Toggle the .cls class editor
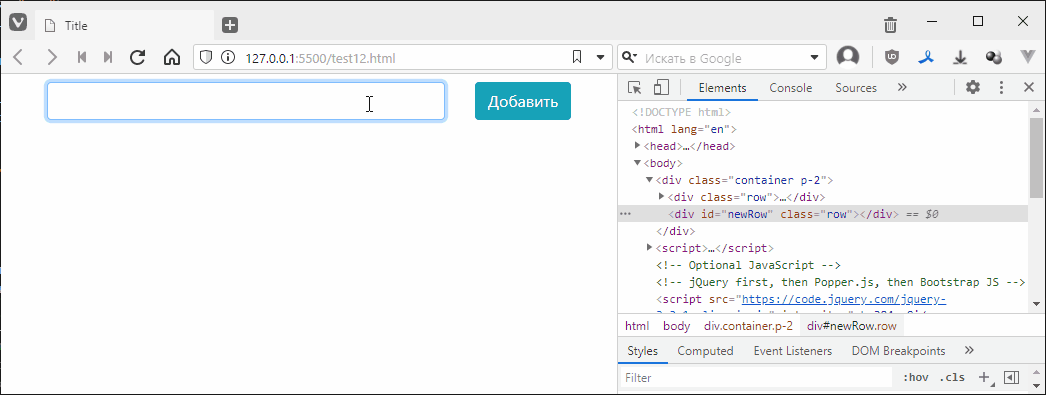Screen dimensions: 1046x395 pyautogui.click(x=952, y=378)
